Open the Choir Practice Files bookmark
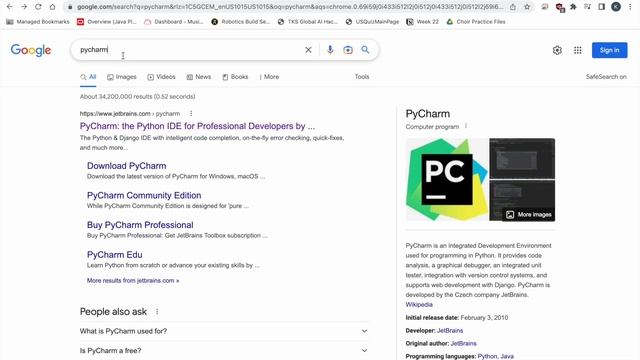The image size is (640, 360). coord(476,22)
